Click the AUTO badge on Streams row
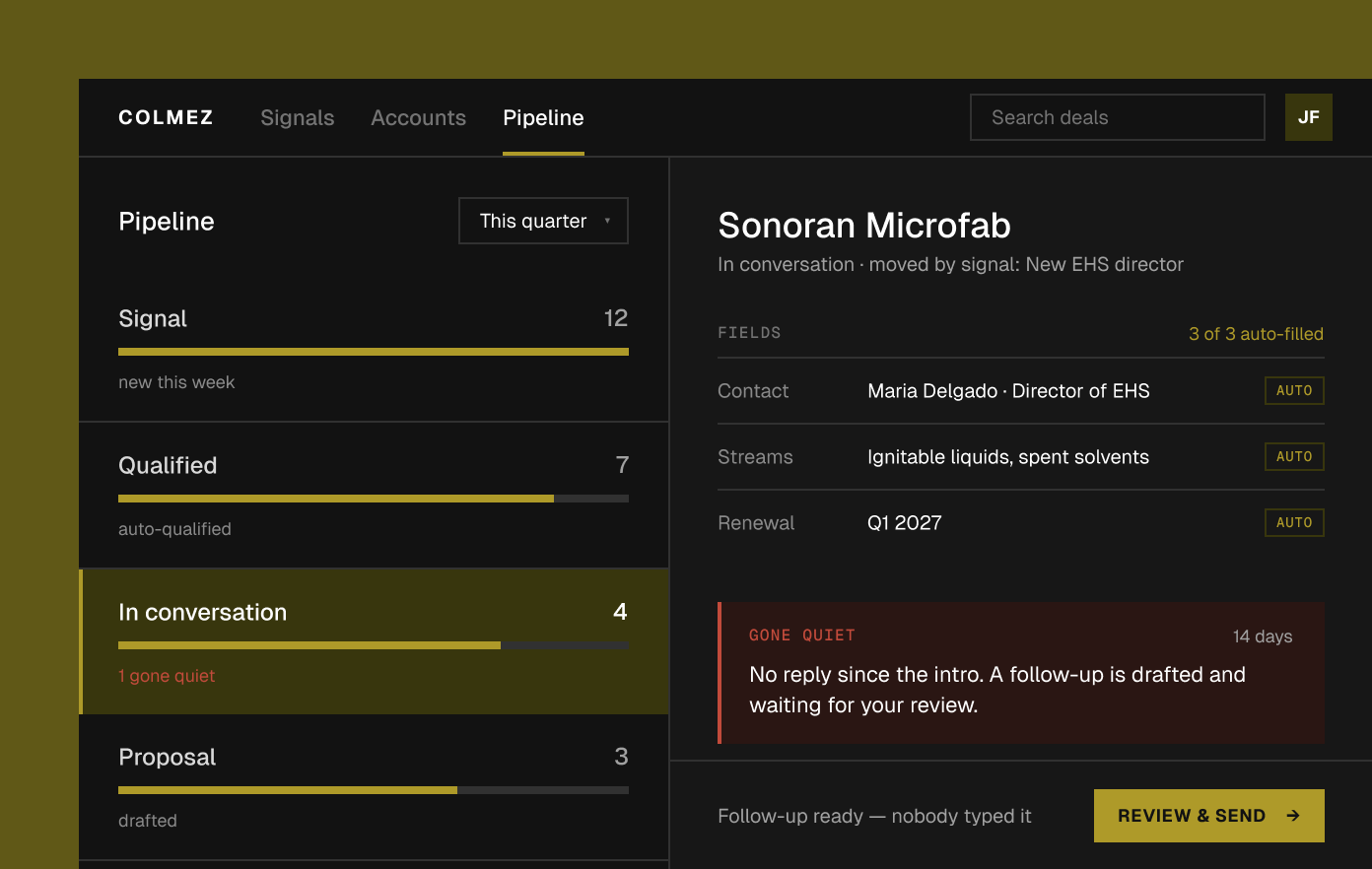The width and height of the screenshot is (1372, 869). (1294, 456)
